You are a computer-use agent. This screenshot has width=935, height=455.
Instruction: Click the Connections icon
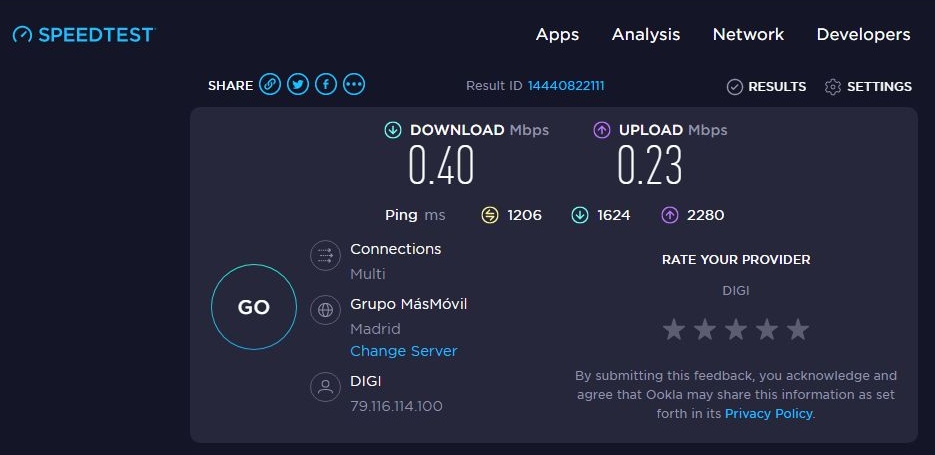pyautogui.click(x=325, y=256)
